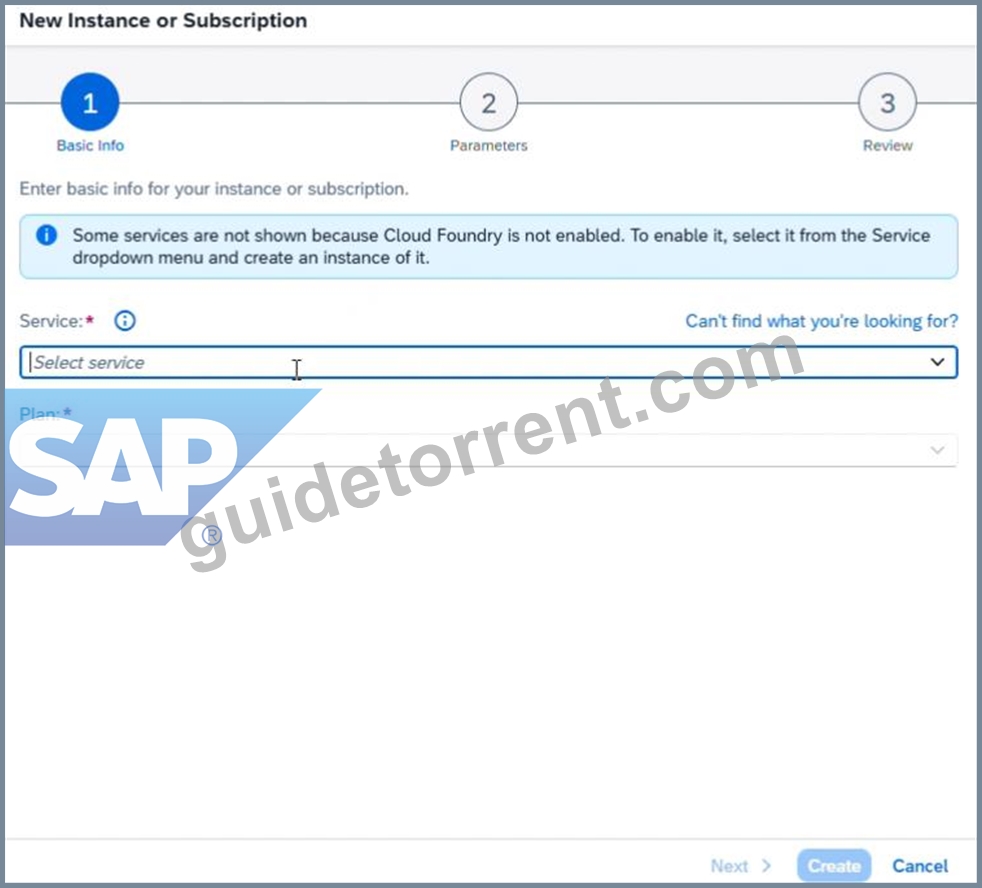Switch to the Parameters step label

pos(488,145)
